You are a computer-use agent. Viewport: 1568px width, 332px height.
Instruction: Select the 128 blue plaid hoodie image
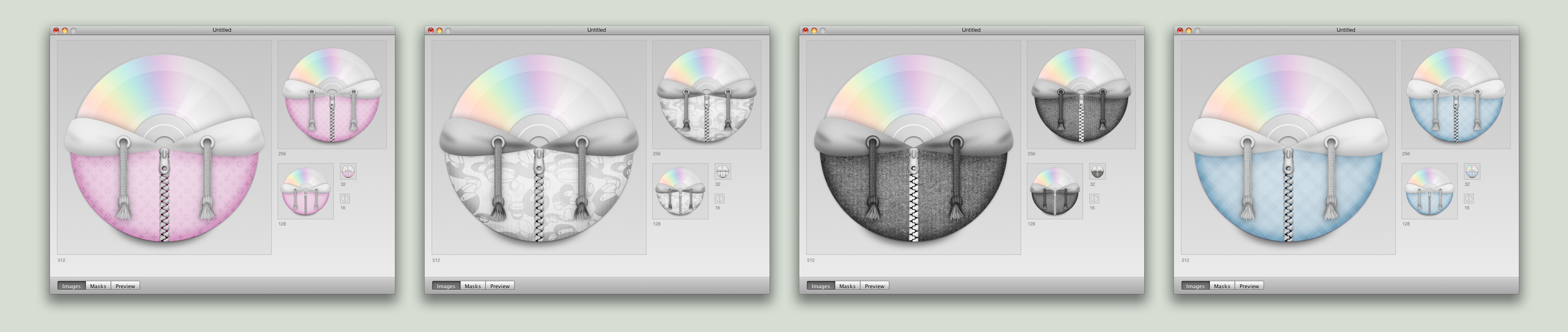[x=1429, y=191]
